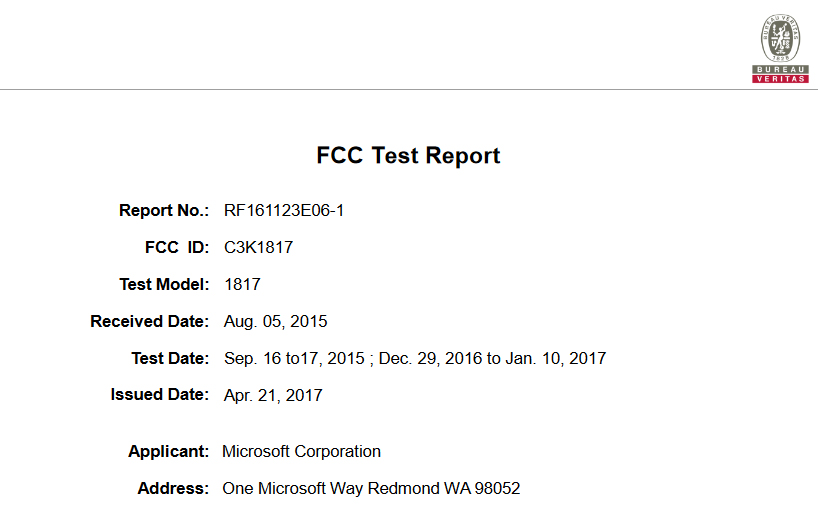Select received date Aug. 05, 2015
Image resolution: width=818 pixels, height=505 pixels.
275,321
